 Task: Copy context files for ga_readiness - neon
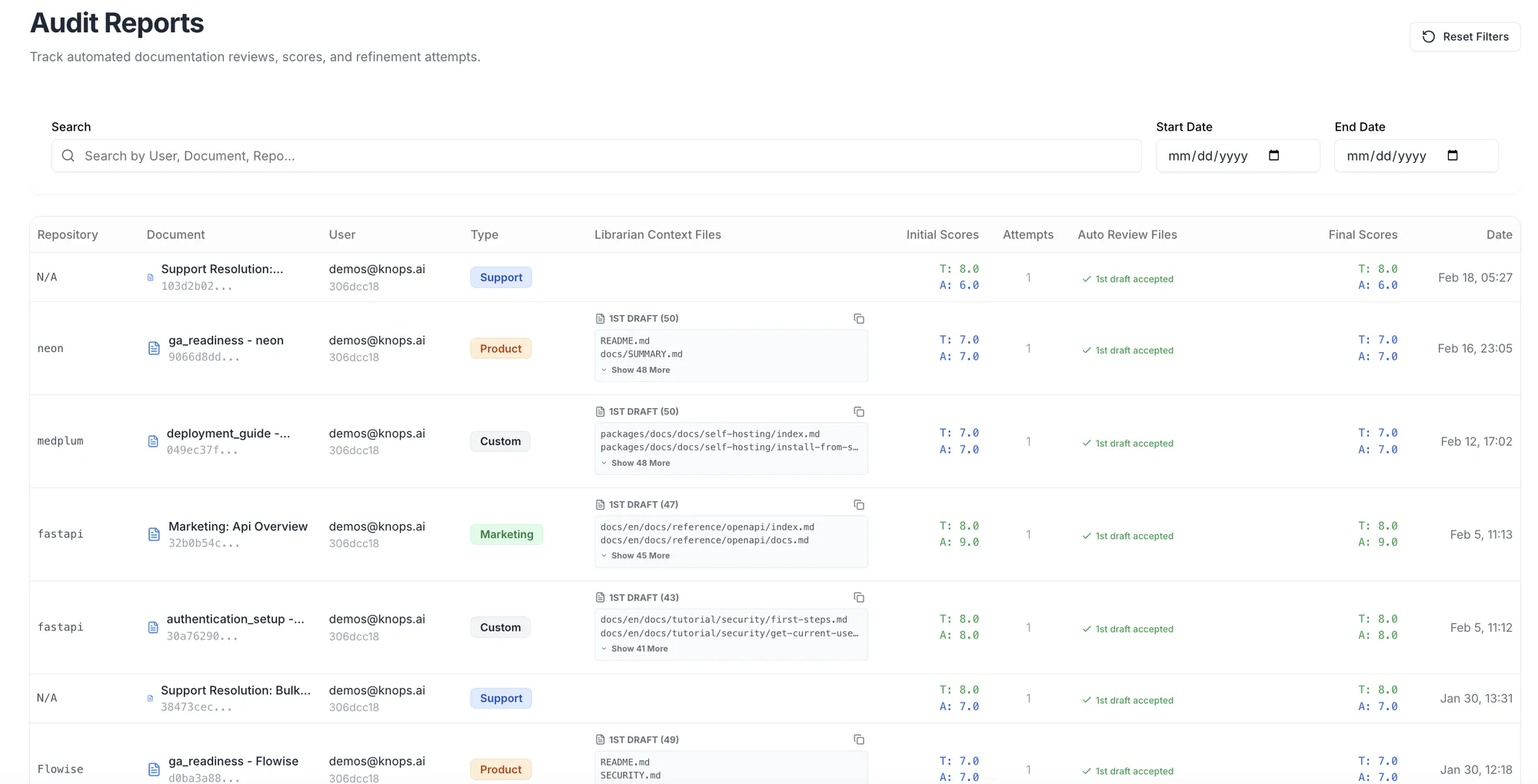(x=859, y=319)
